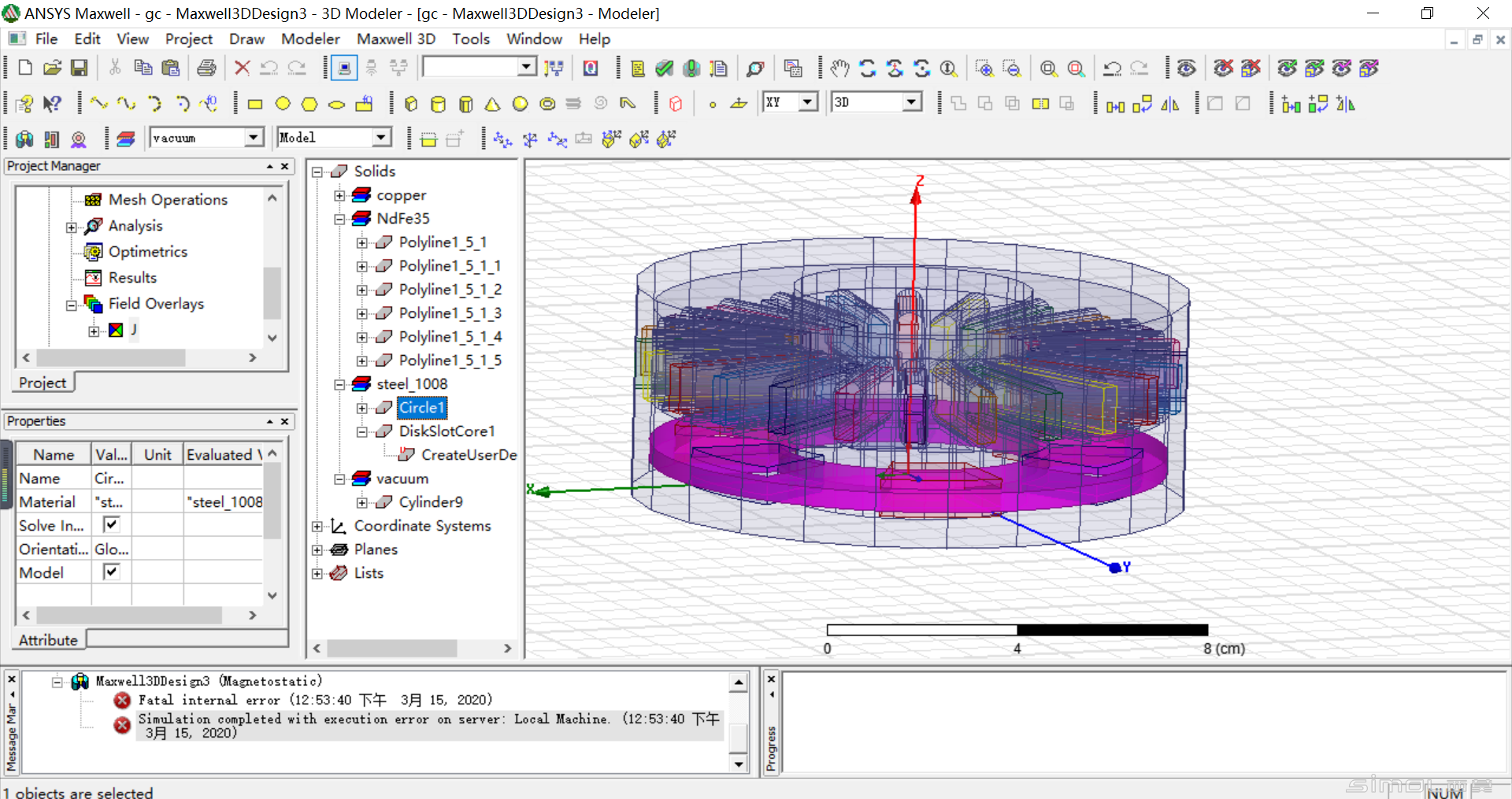Click the Zoom Out magnifier icon
The image size is (1512, 799).
pyautogui.click(x=1012, y=68)
